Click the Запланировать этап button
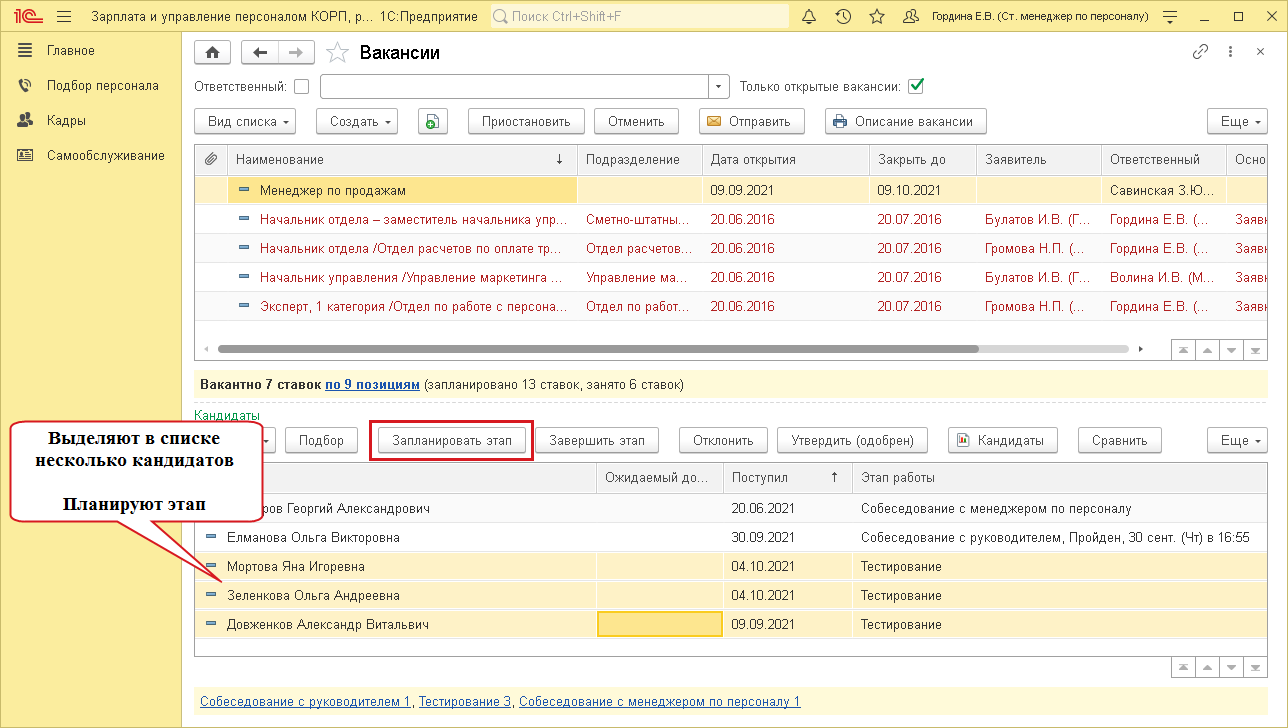 452,440
